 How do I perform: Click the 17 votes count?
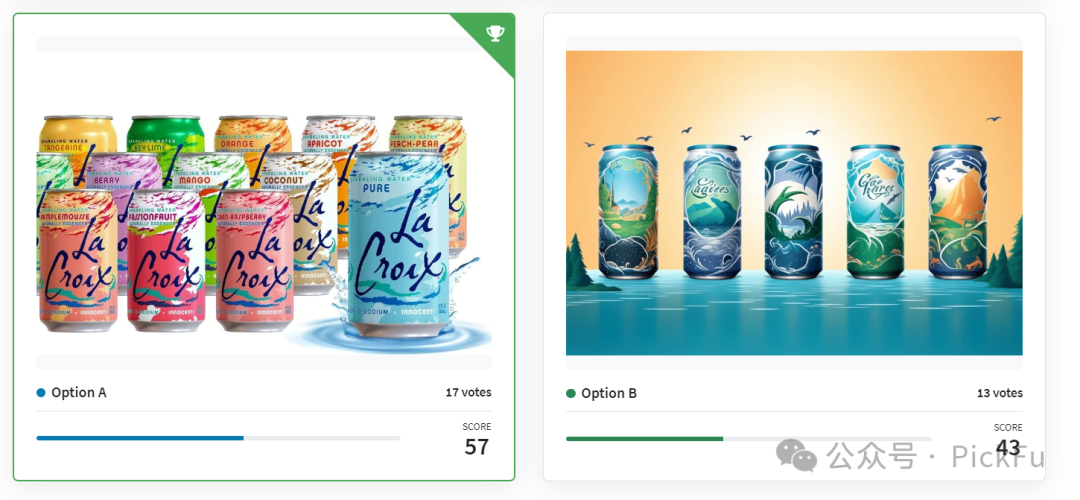point(468,393)
